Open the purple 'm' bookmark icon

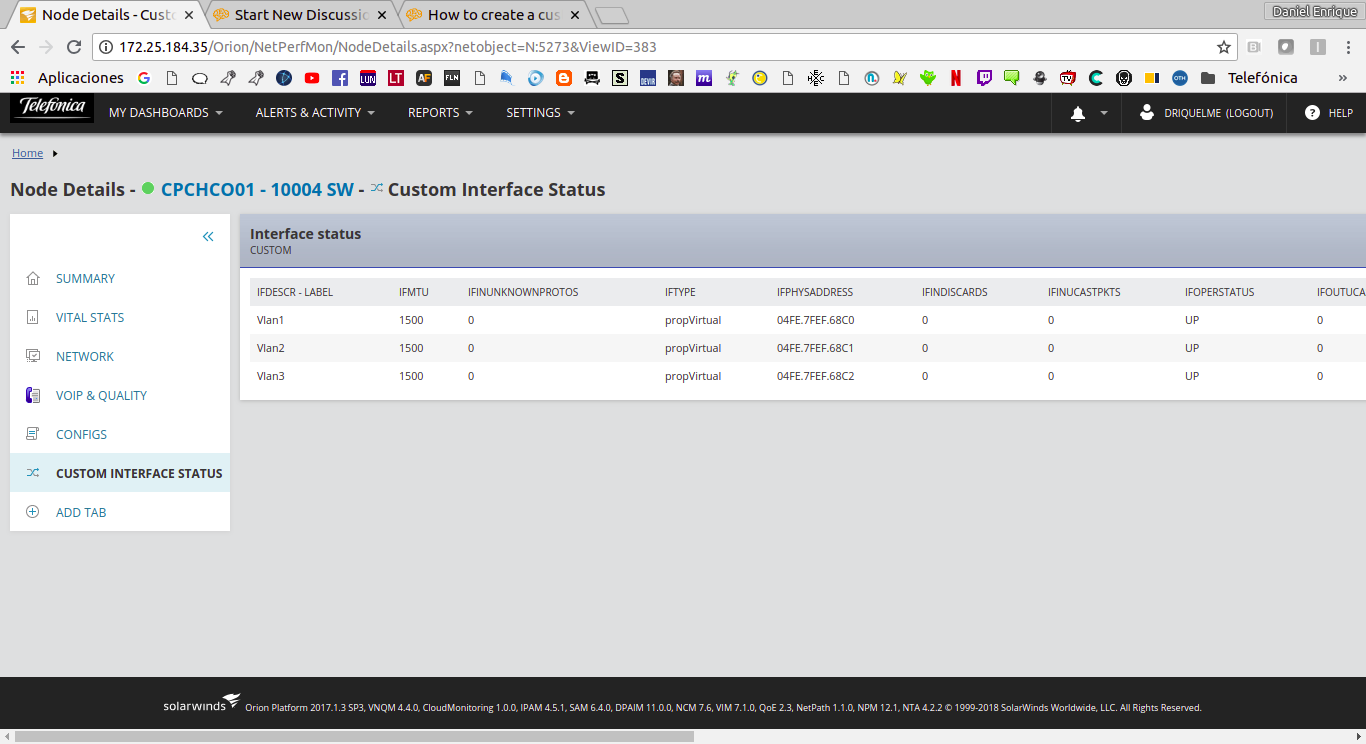(x=704, y=78)
